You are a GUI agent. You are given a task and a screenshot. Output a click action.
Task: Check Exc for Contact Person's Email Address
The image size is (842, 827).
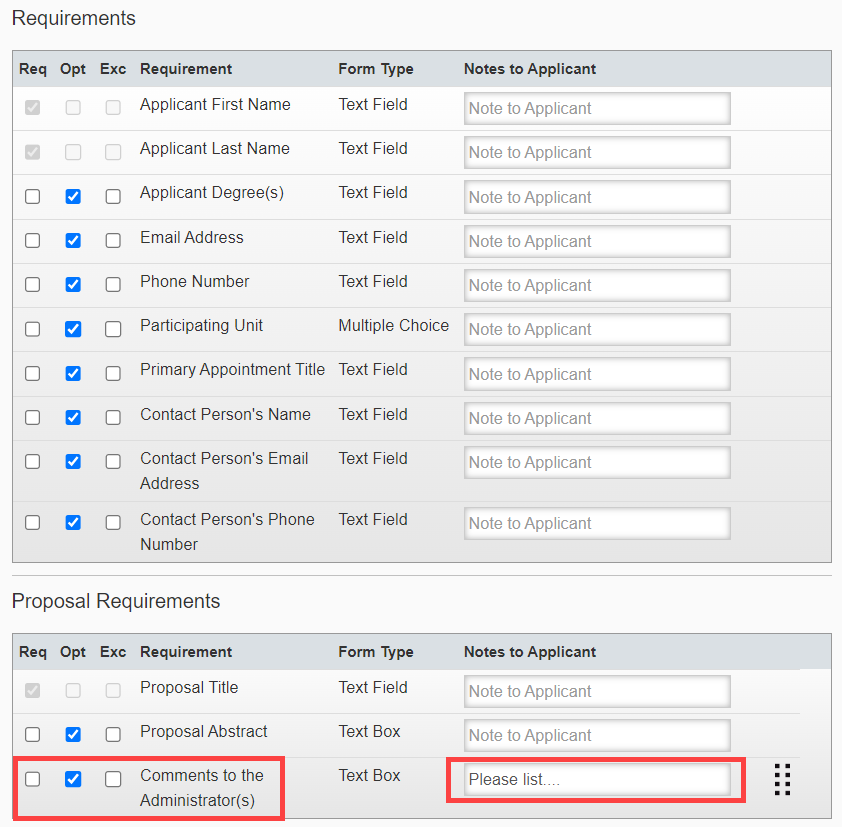pyautogui.click(x=113, y=462)
